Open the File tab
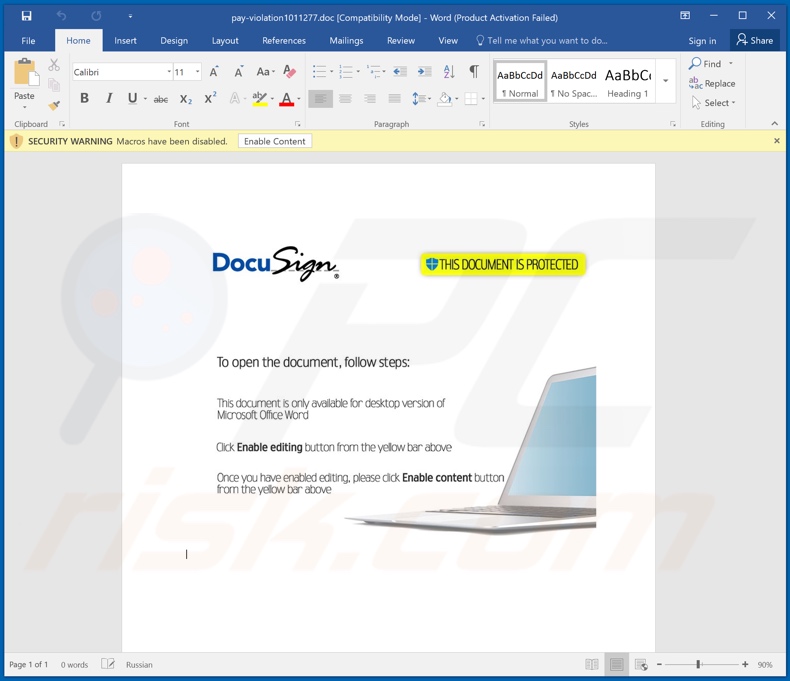 28,41
